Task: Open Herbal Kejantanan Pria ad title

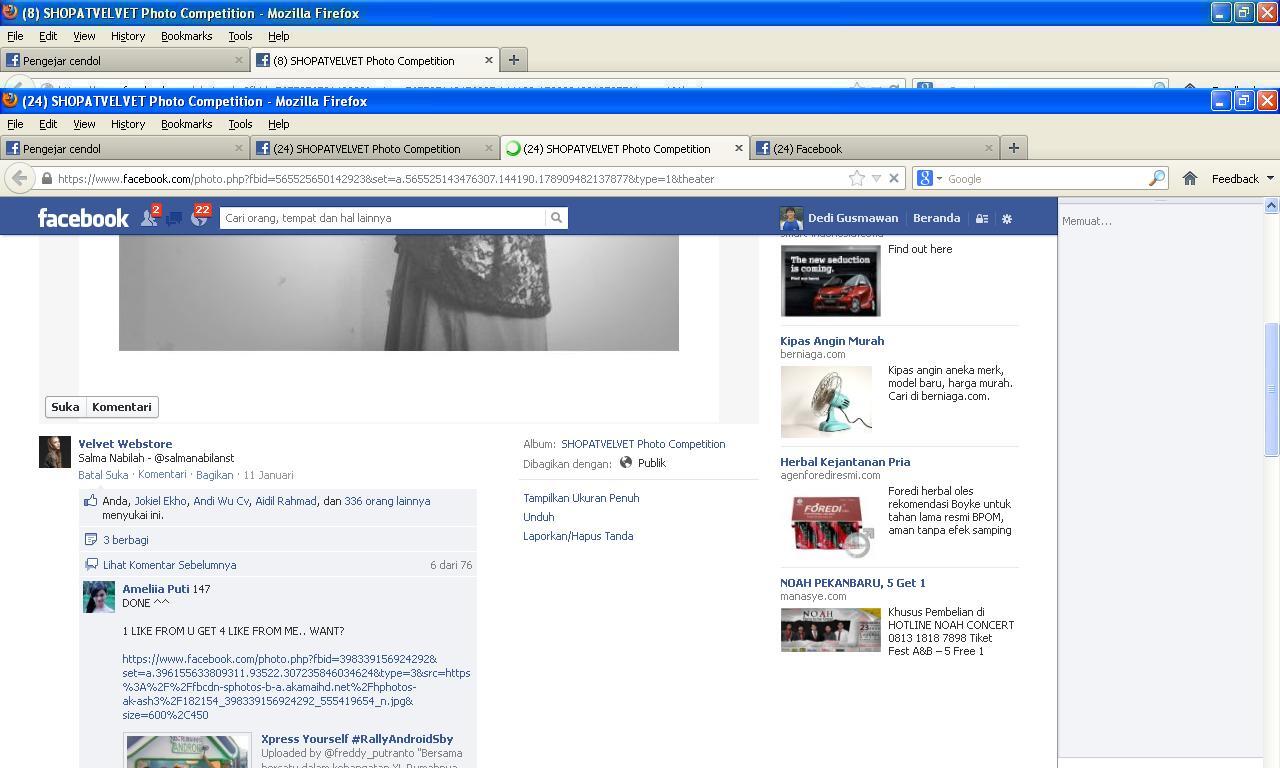Action: coord(845,462)
